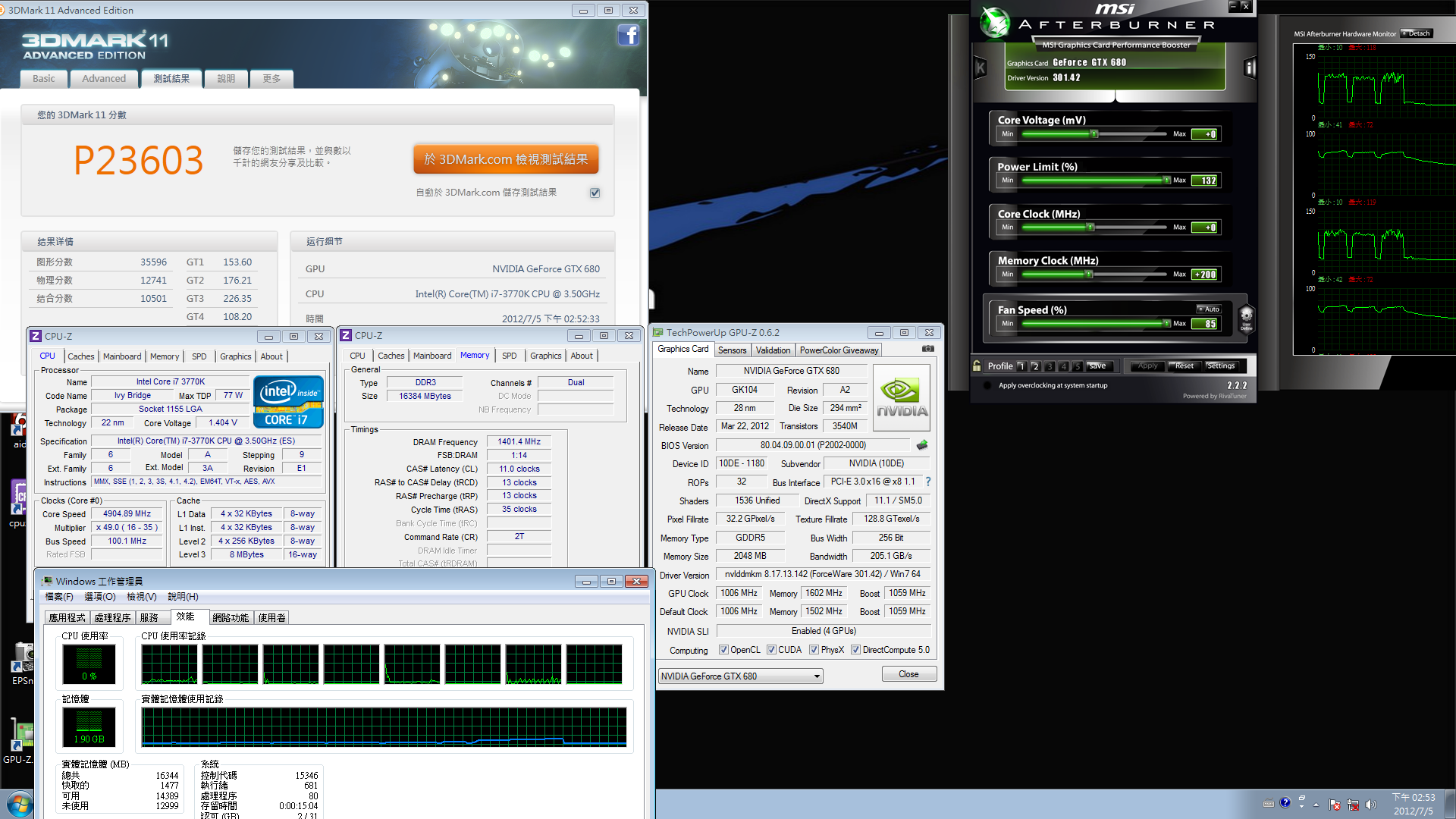The width and height of the screenshot is (1456, 819).
Task: Click the Fan Speed slider handle
Action: (x=1166, y=324)
